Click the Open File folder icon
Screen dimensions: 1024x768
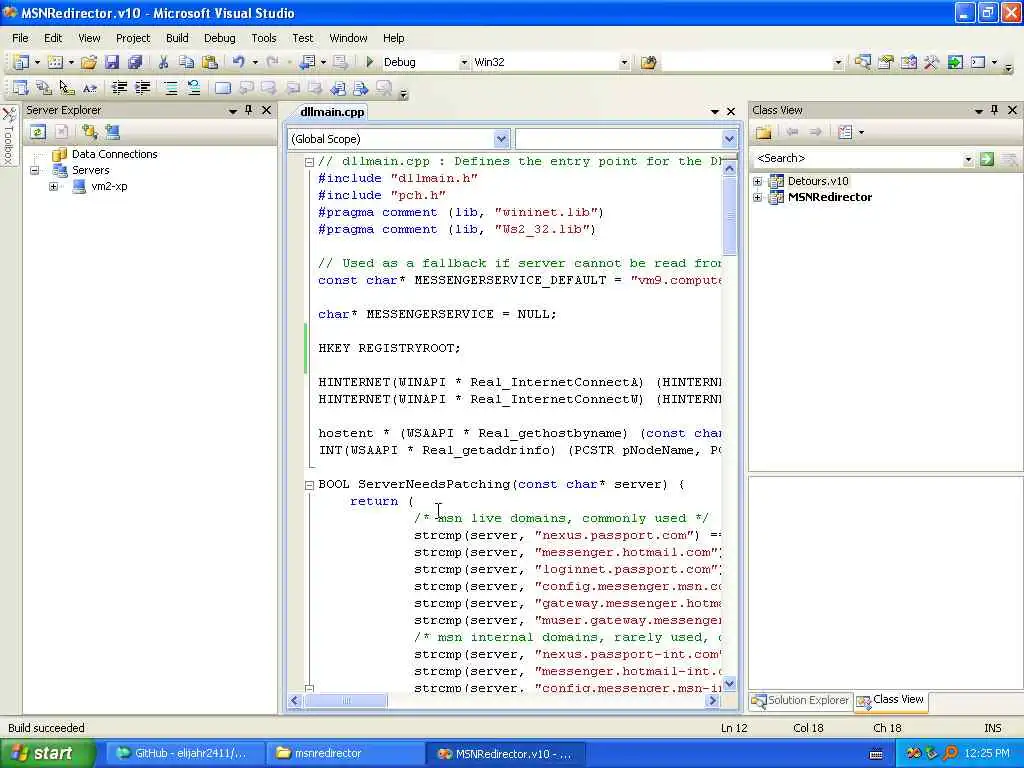pos(89,62)
